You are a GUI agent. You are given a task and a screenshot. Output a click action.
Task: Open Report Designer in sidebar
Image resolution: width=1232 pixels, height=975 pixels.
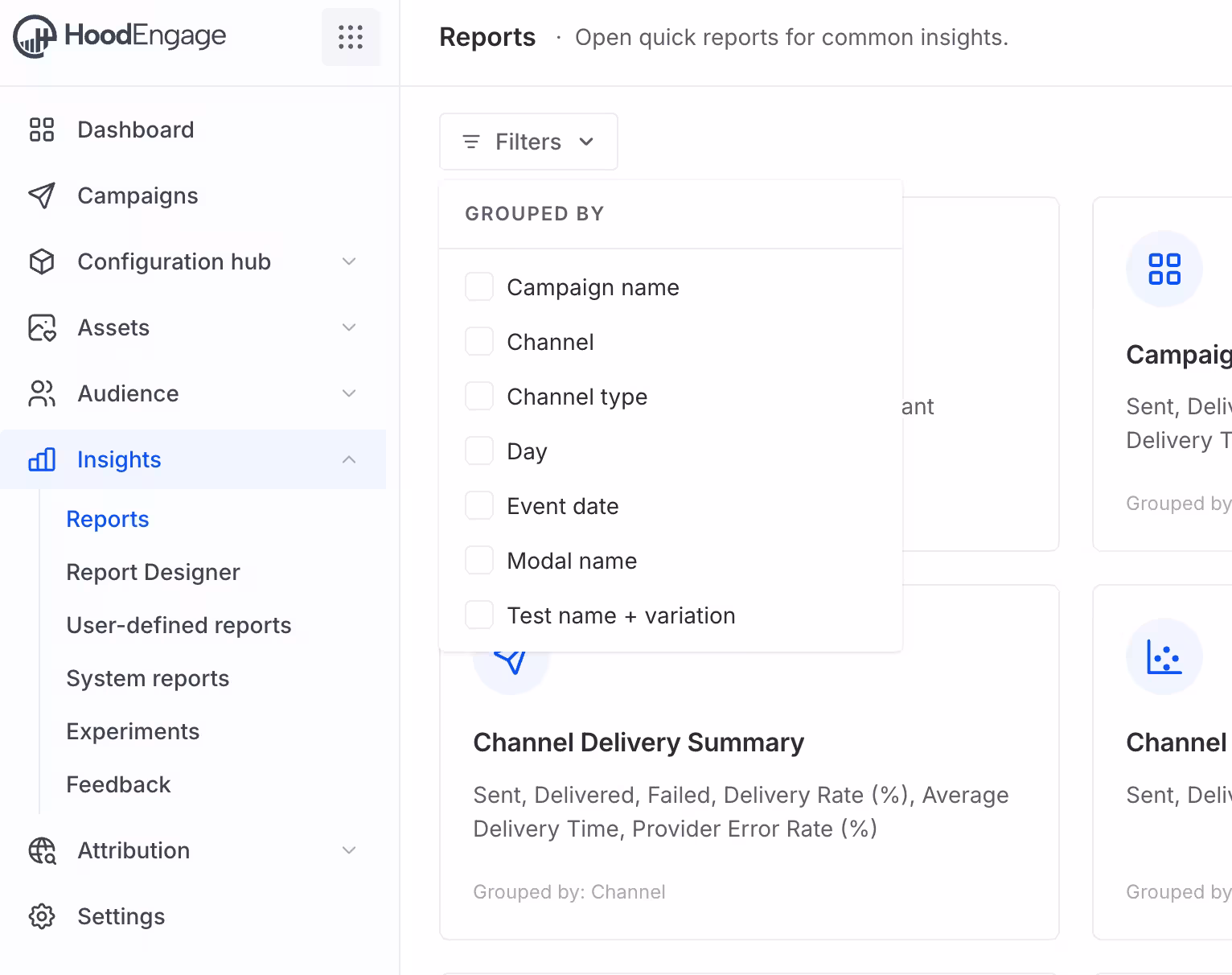[153, 572]
